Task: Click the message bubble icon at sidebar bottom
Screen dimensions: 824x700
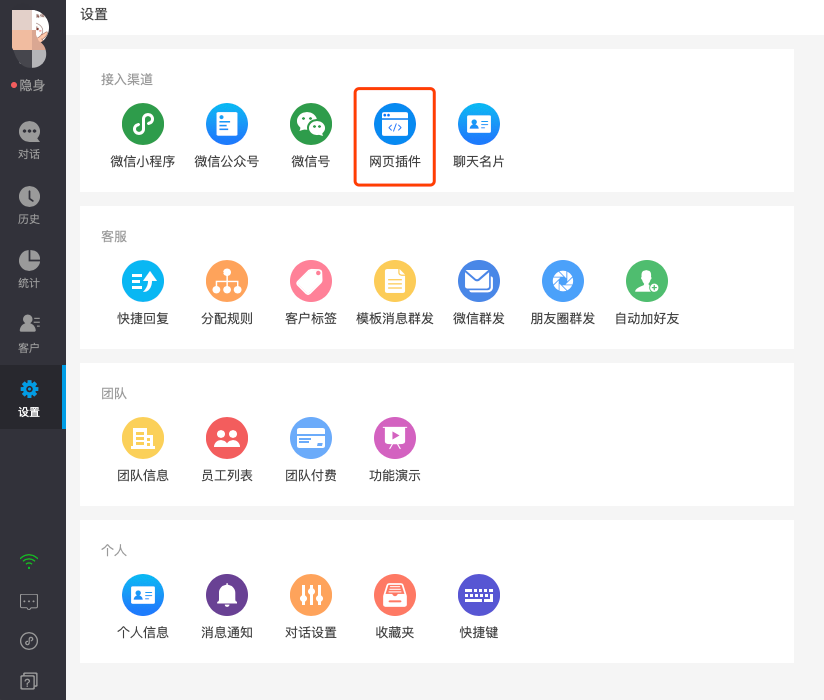Action: pos(29,602)
